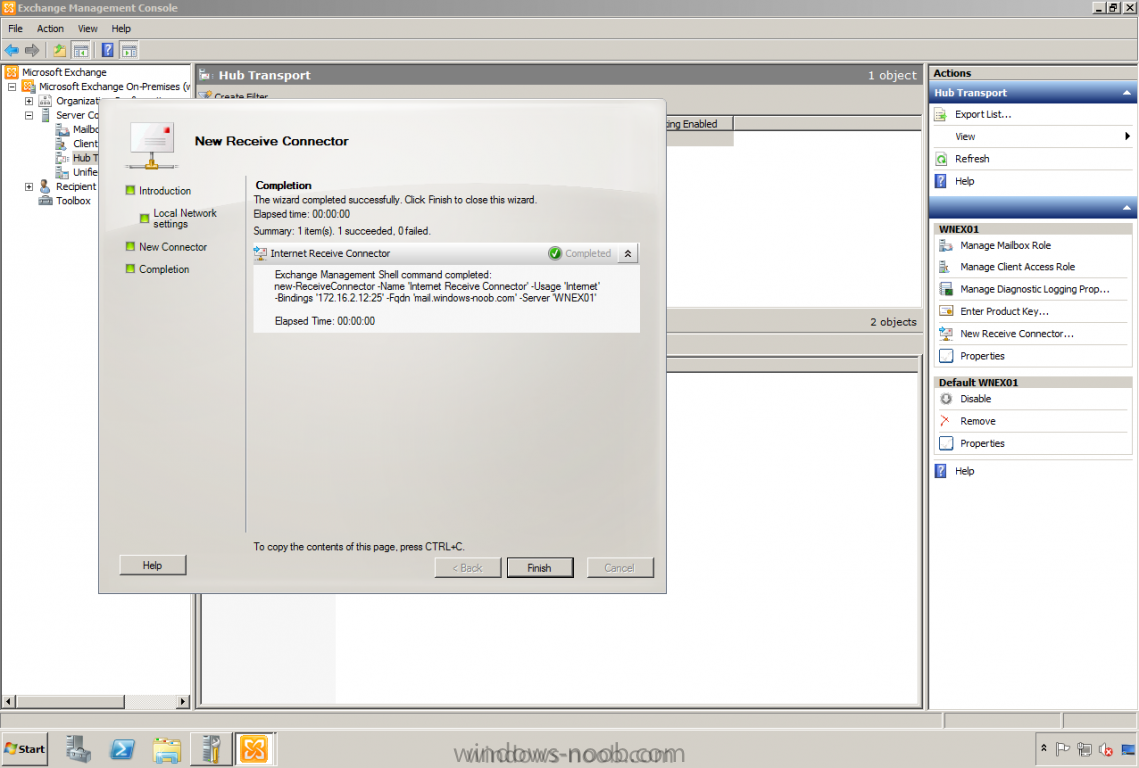Click the Manage Diagnostic Logging Properties icon
1139x768 pixels.
coord(946,288)
